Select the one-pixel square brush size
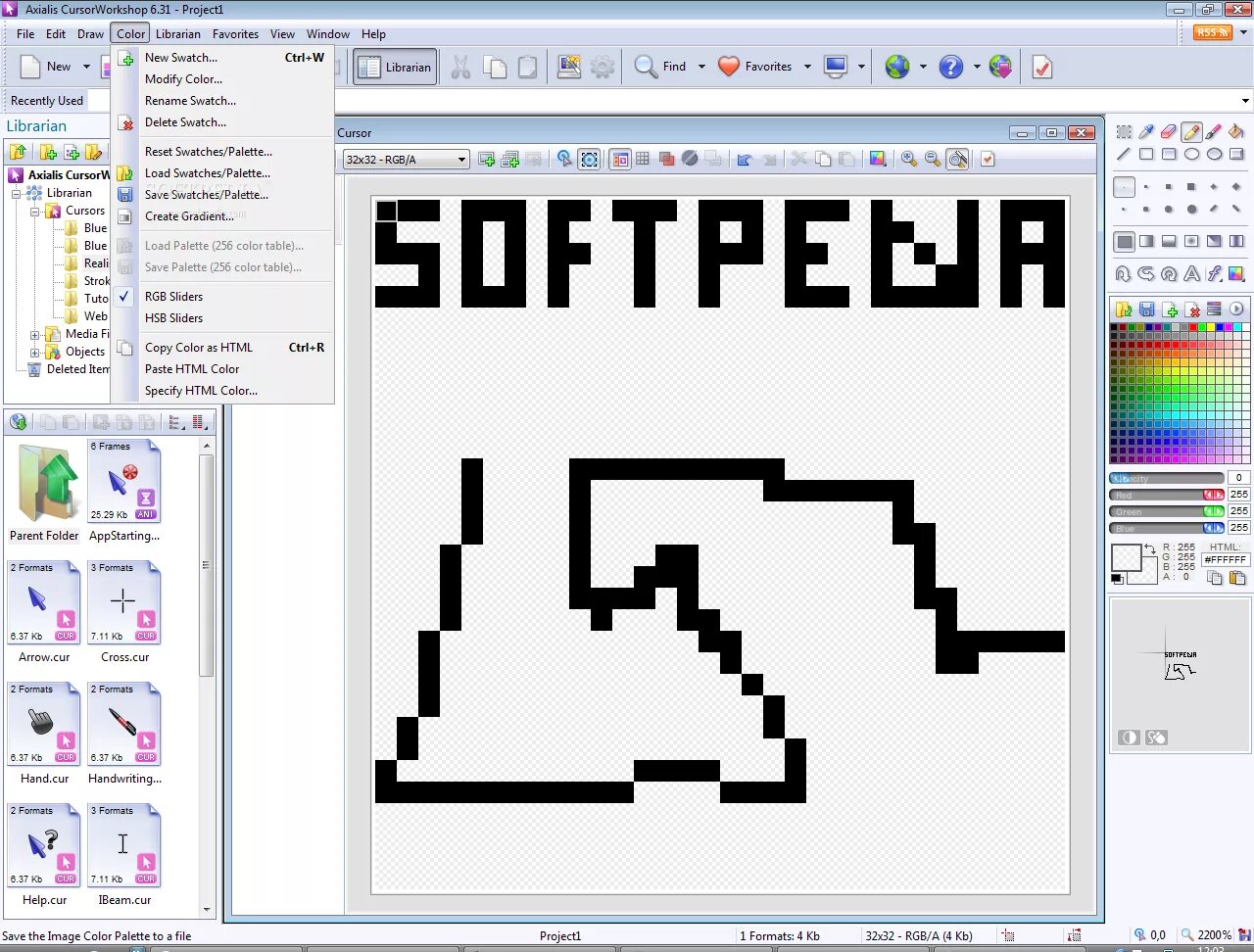The height and width of the screenshot is (952, 1254). tap(1124, 187)
